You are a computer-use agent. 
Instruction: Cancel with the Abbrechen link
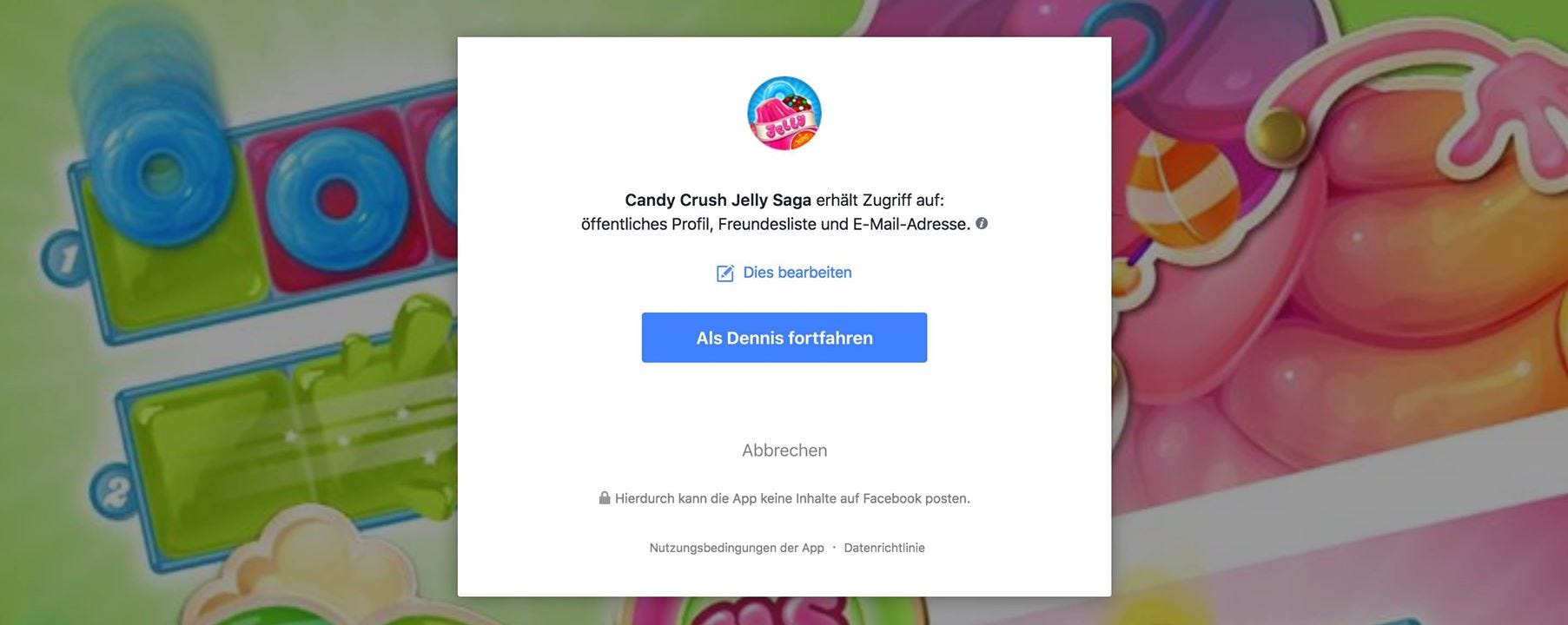[x=784, y=451]
